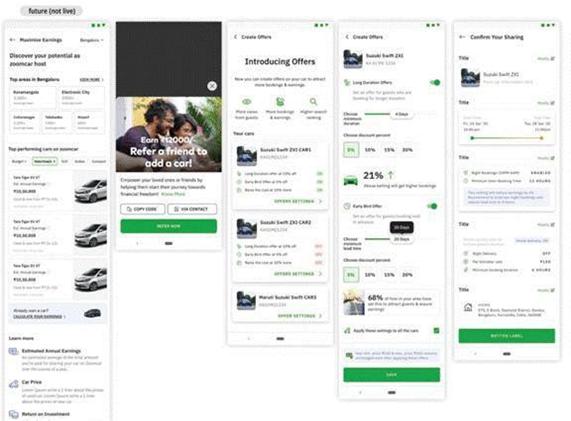571x421 pixels.
Task: Close the refer-a-friend banner with the X icon
Action: (212, 86)
